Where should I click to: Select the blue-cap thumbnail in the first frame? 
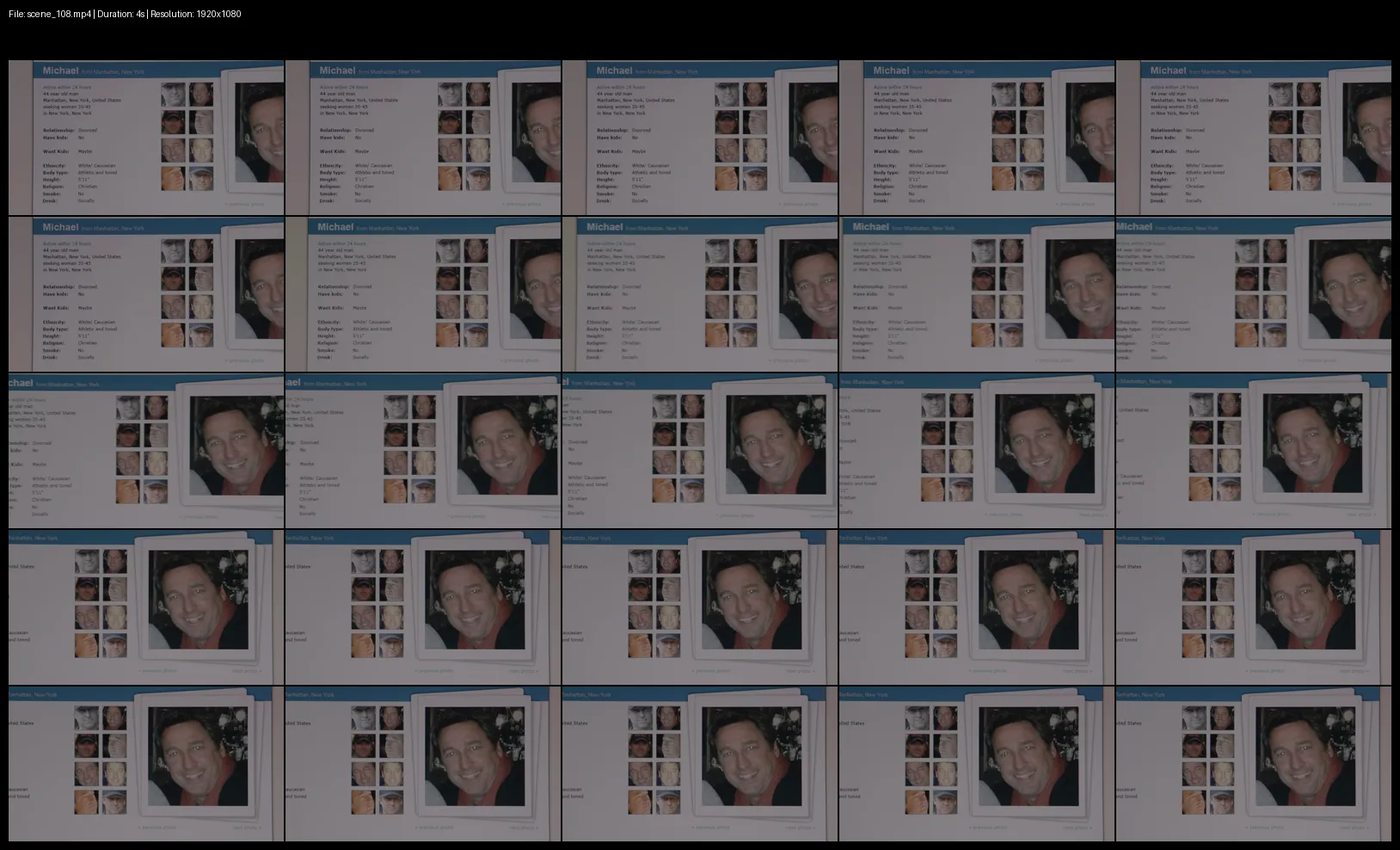point(201,179)
